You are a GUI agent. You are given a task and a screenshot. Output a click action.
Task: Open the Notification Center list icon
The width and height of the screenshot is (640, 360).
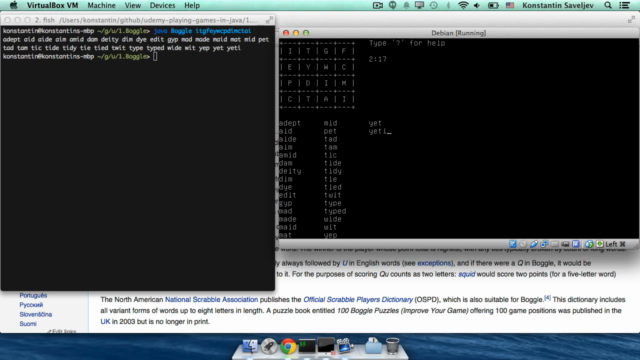(x=624, y=5)
